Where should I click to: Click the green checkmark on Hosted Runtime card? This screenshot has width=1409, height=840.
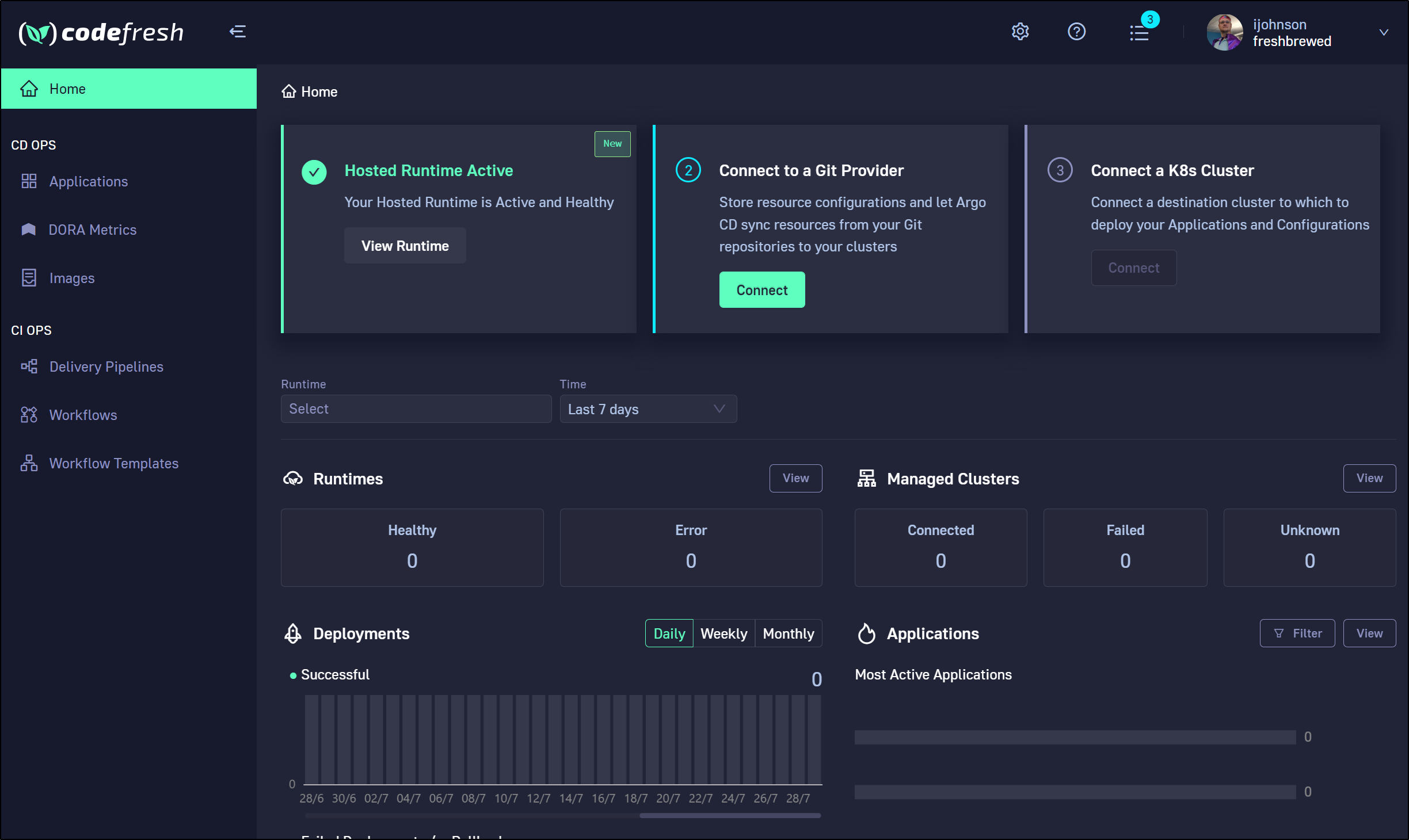[x=314, y=171]
